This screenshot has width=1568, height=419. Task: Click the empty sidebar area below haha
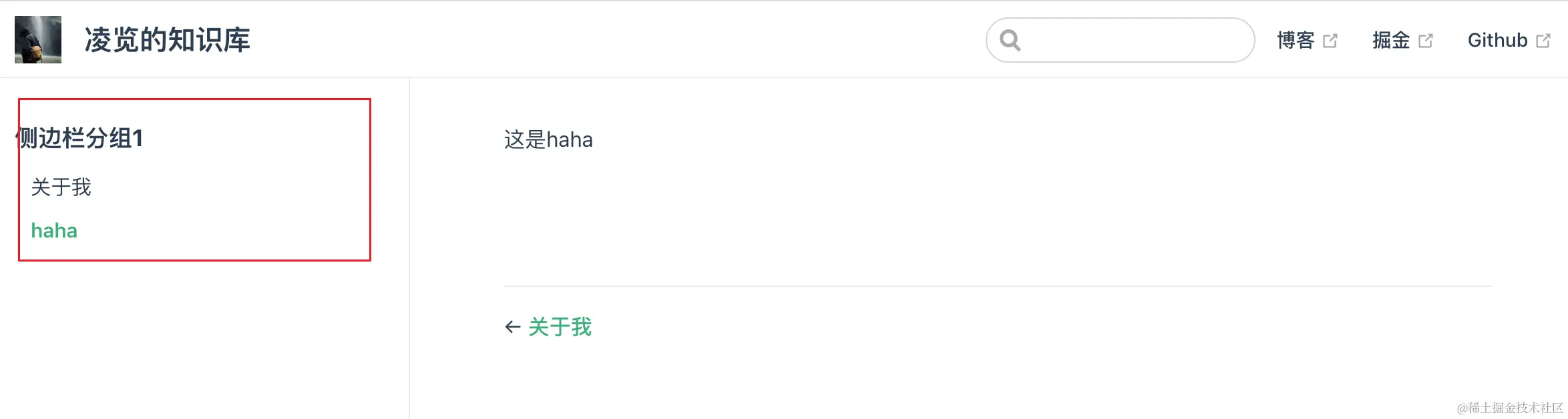[204, 340]
